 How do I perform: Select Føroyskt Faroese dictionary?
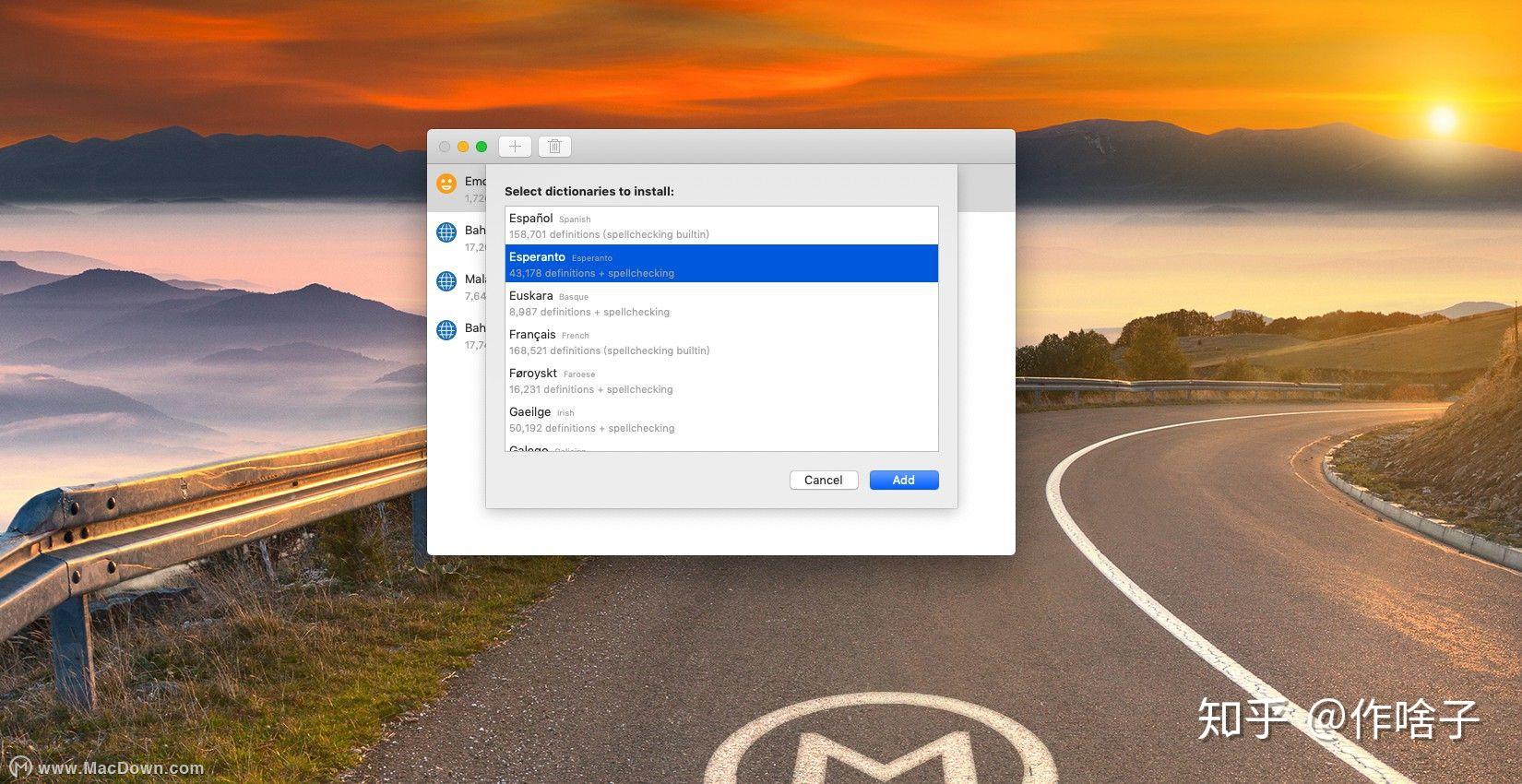(x=721, y=380)
